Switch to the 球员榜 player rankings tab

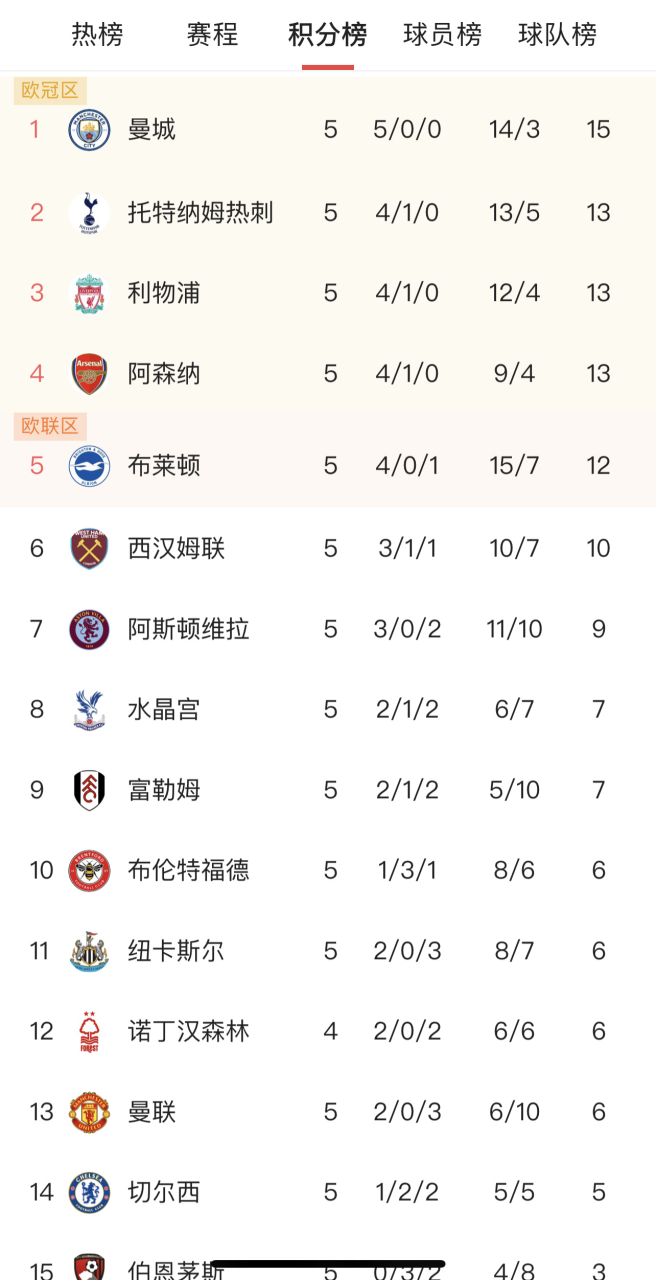click(x=443, y=34)
